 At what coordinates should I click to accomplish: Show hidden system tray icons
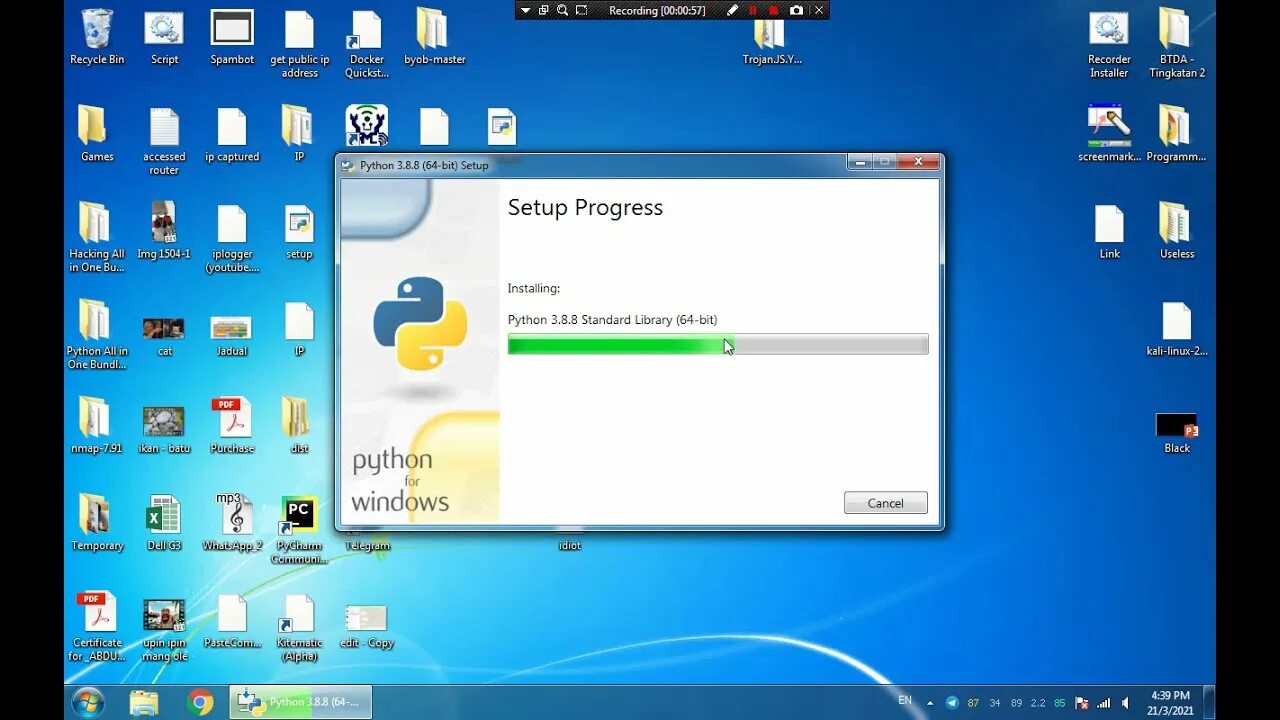[930, 703]
